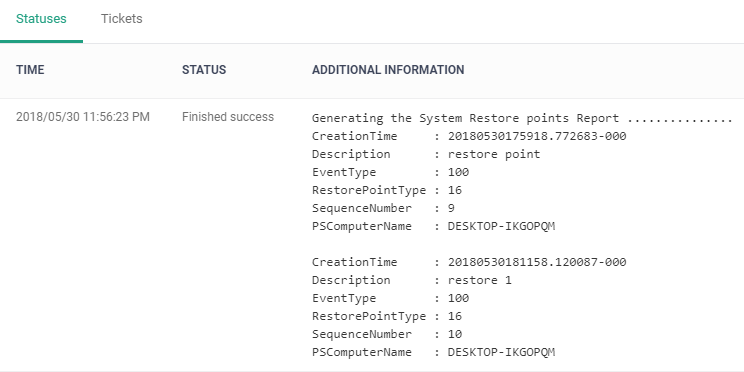Click the first RestorePointType 16 line

(x=387, y=190)
